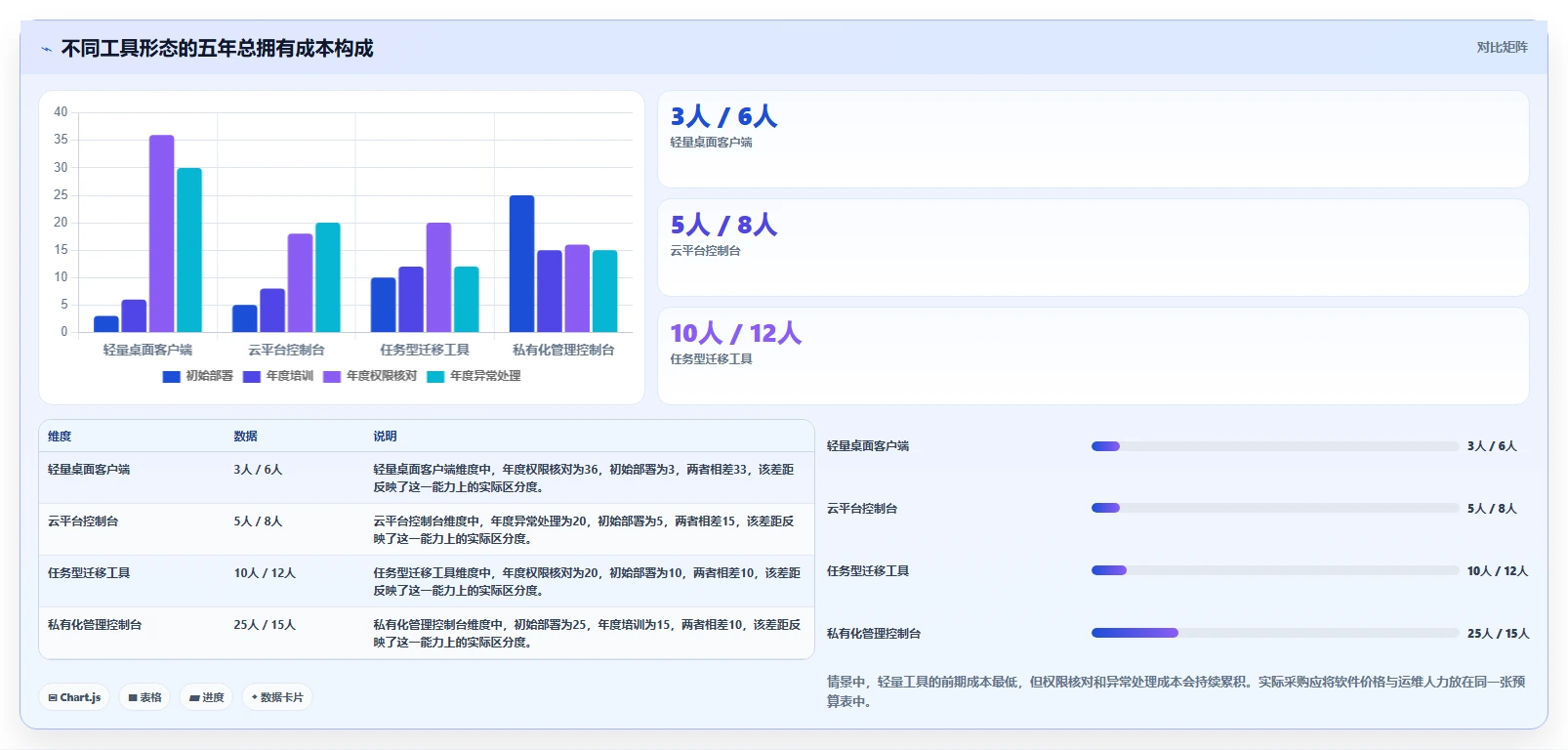Click the 数据卡片 tag chip

point(277,697)
